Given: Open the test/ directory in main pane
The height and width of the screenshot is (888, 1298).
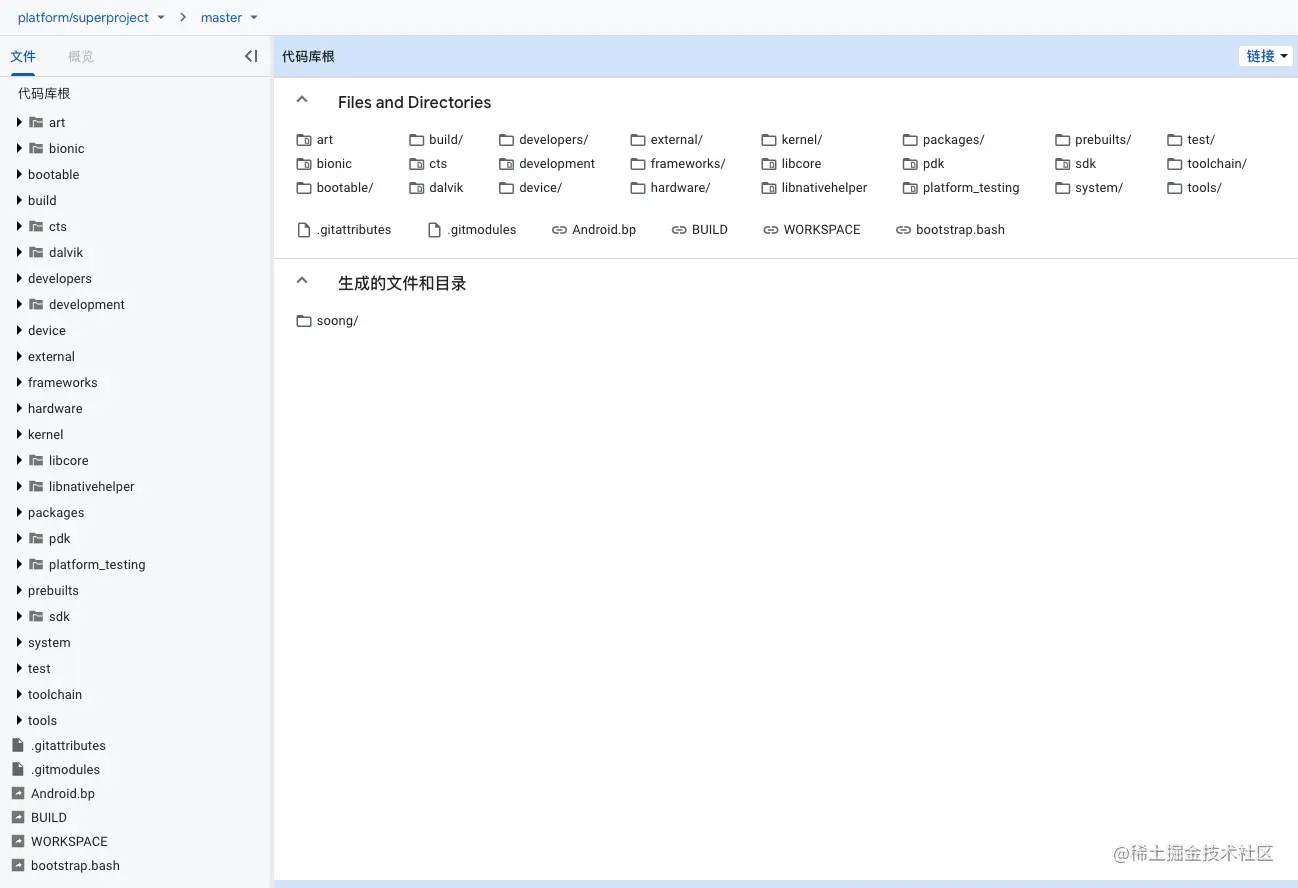Looking at the screenshot, I should coord(1201,140).
